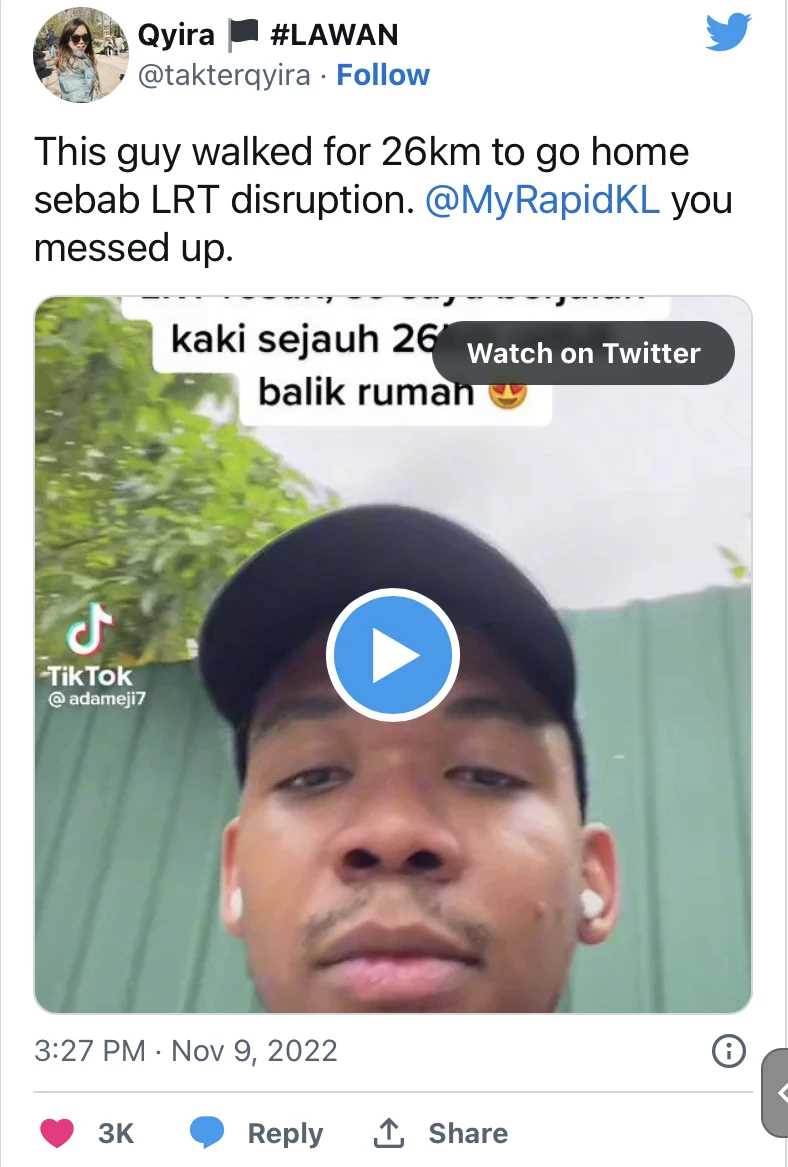Play the embedded video
This screenshot has height=1167, width=788.
[393, 655]
